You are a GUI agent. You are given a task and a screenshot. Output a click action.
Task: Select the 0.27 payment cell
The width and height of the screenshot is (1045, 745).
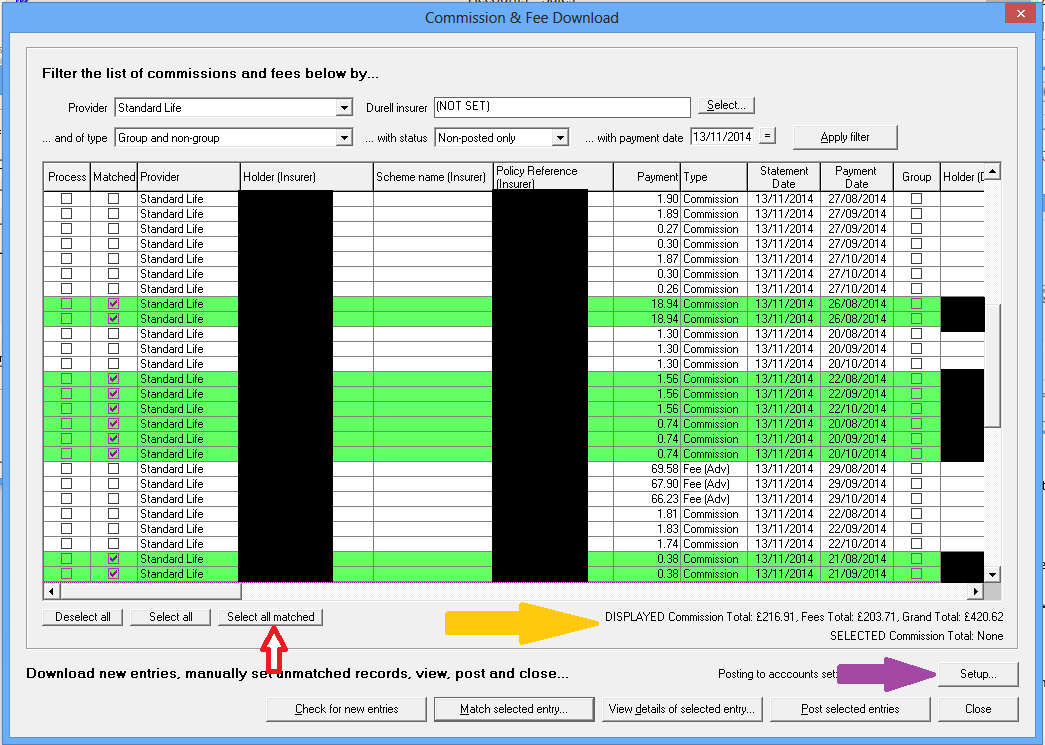(x=647, y=229)
